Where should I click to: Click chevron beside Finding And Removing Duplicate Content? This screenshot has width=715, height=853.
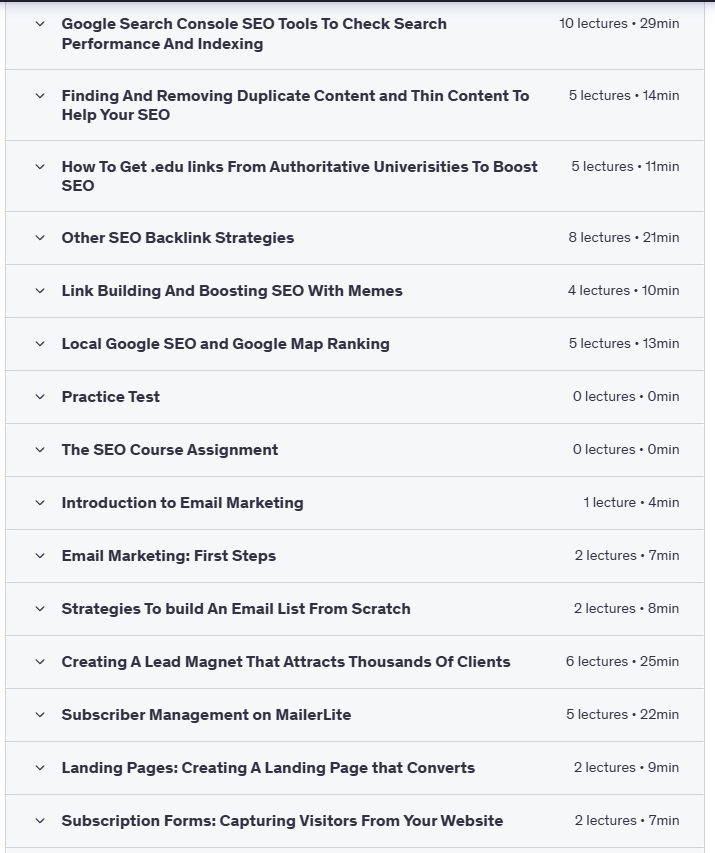click(x=40, y=96)
